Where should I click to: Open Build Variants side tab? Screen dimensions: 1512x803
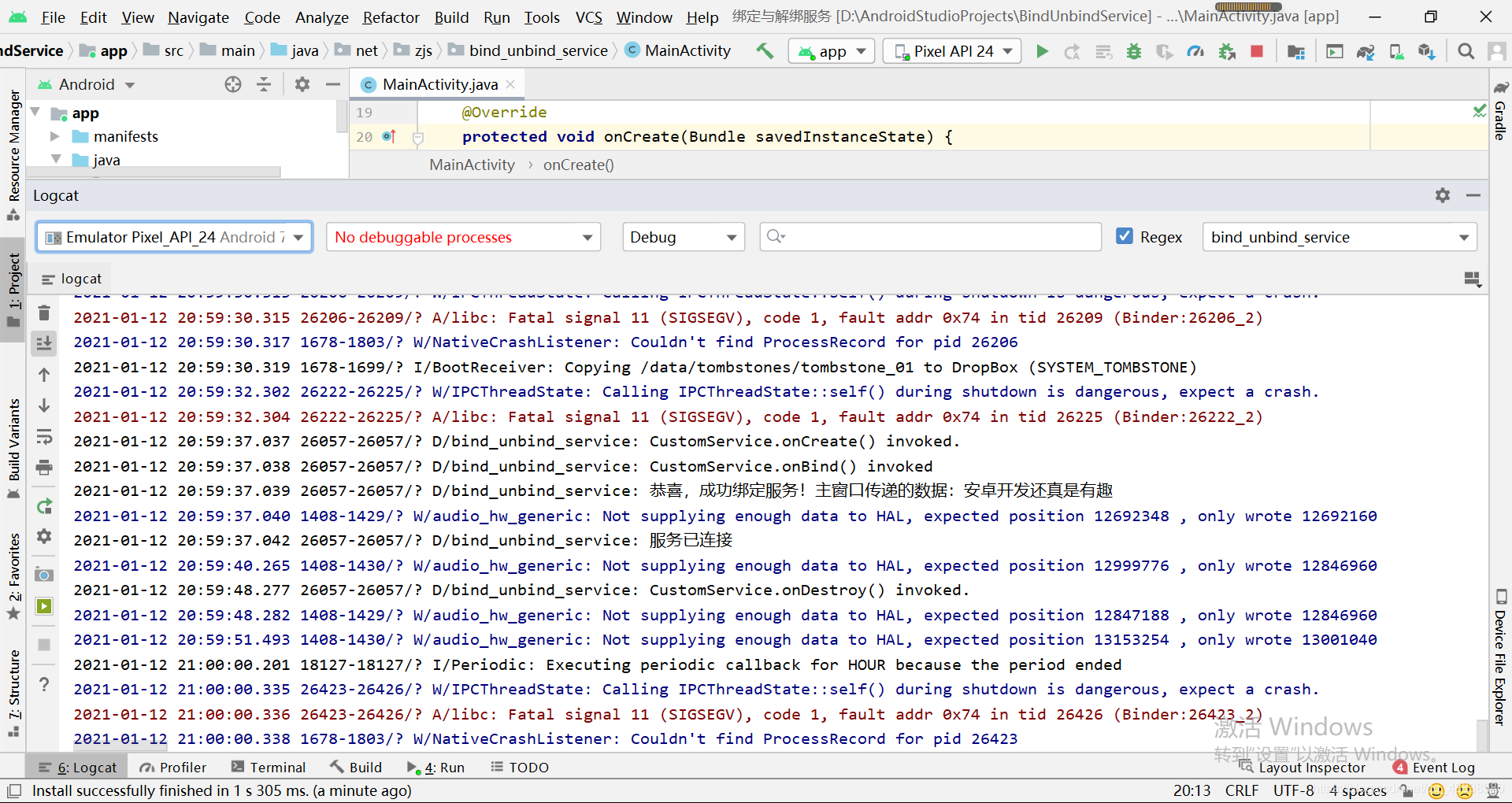(x=13, y=449)
